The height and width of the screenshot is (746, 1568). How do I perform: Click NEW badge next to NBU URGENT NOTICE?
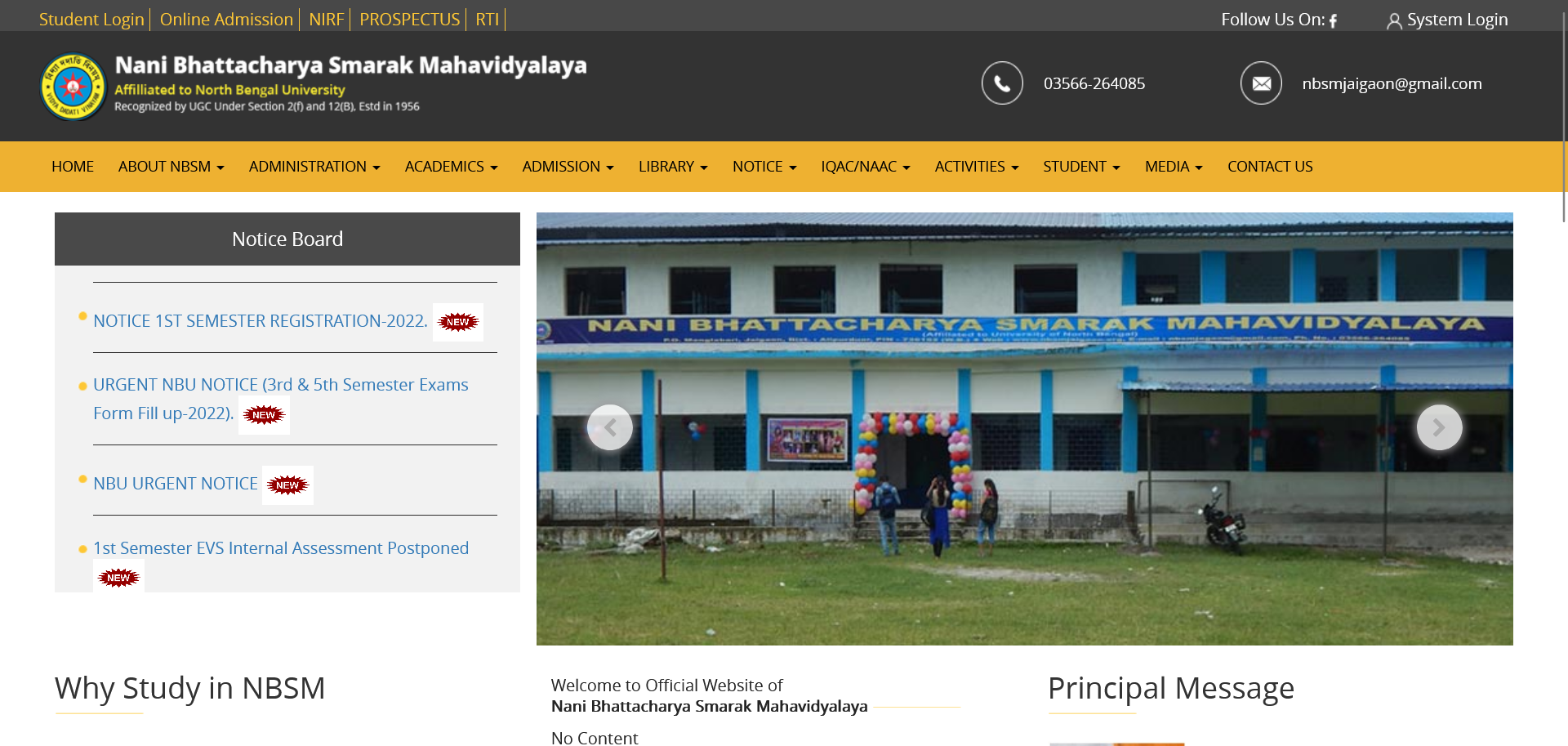tap(287, 485)
